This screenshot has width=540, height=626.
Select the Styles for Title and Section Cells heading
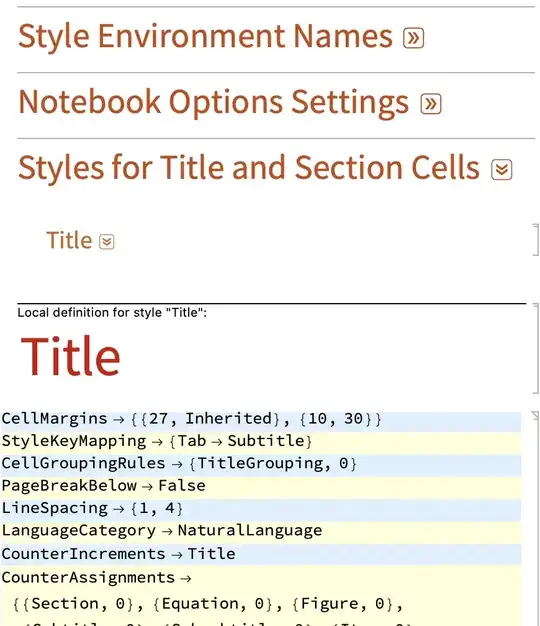pyautogui.click(x=249, y=168)
